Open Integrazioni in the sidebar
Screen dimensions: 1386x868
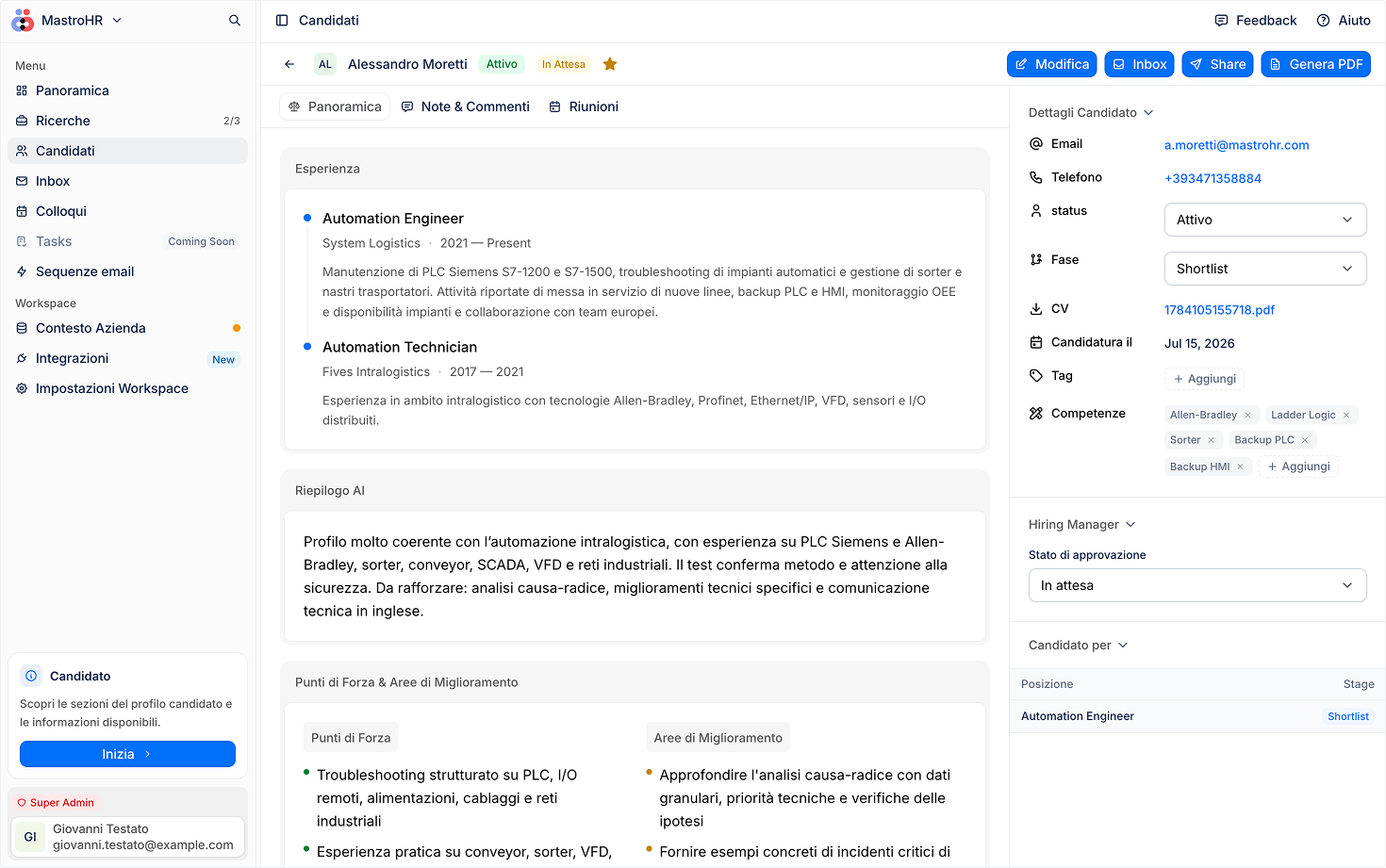pos(127,358)
